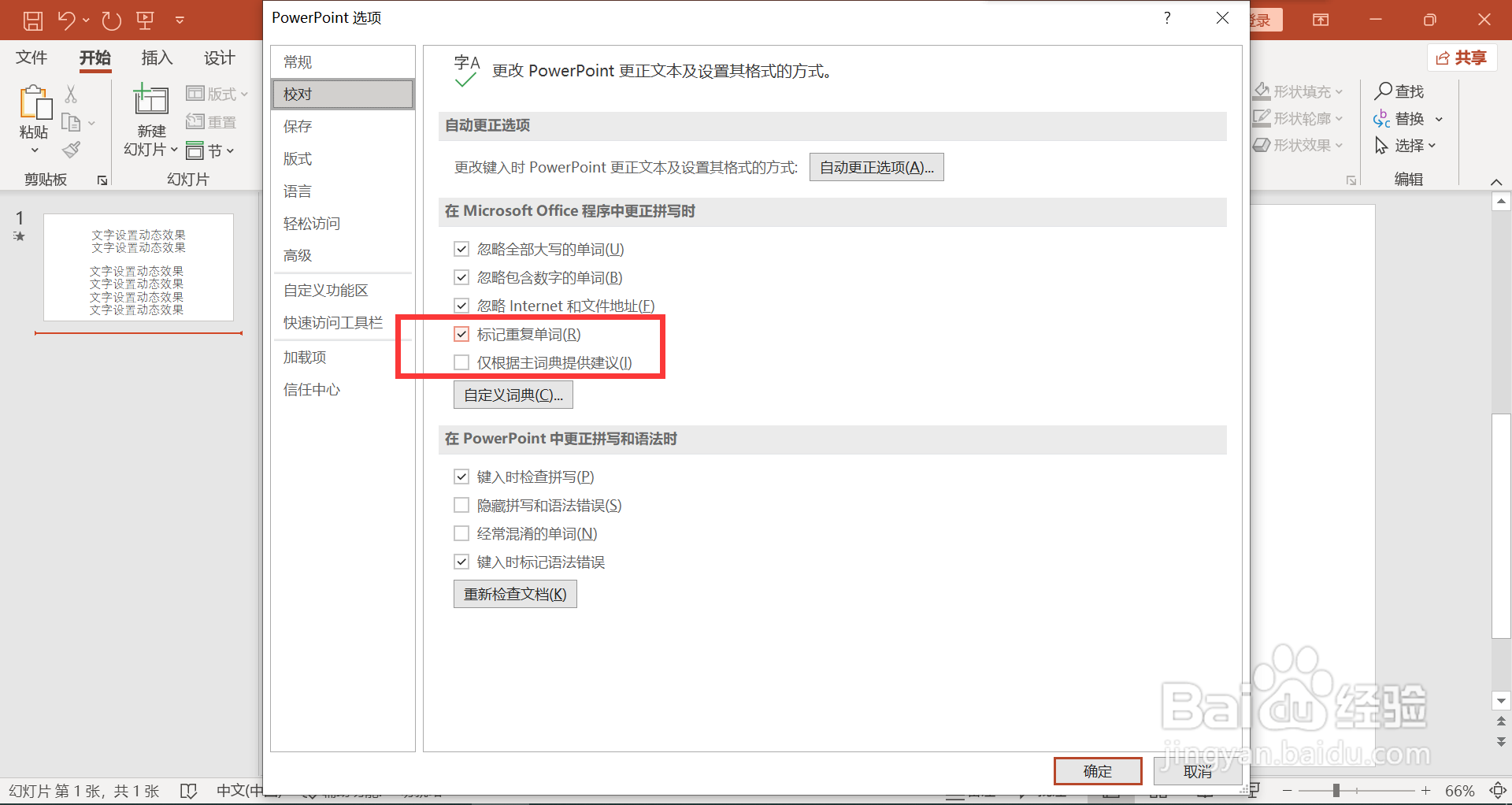Viewport: 1512px width, 805px height.
Task: Click 重新检查文档(K) button
Action: click(515, 594)
